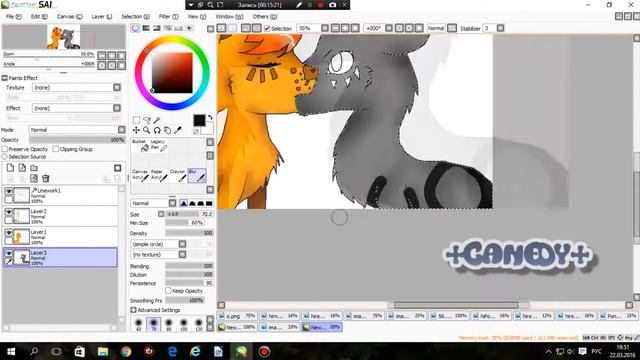Click the navigator thumbnail preview
Screen dimensions: 640x360
[x=64, y=37]
